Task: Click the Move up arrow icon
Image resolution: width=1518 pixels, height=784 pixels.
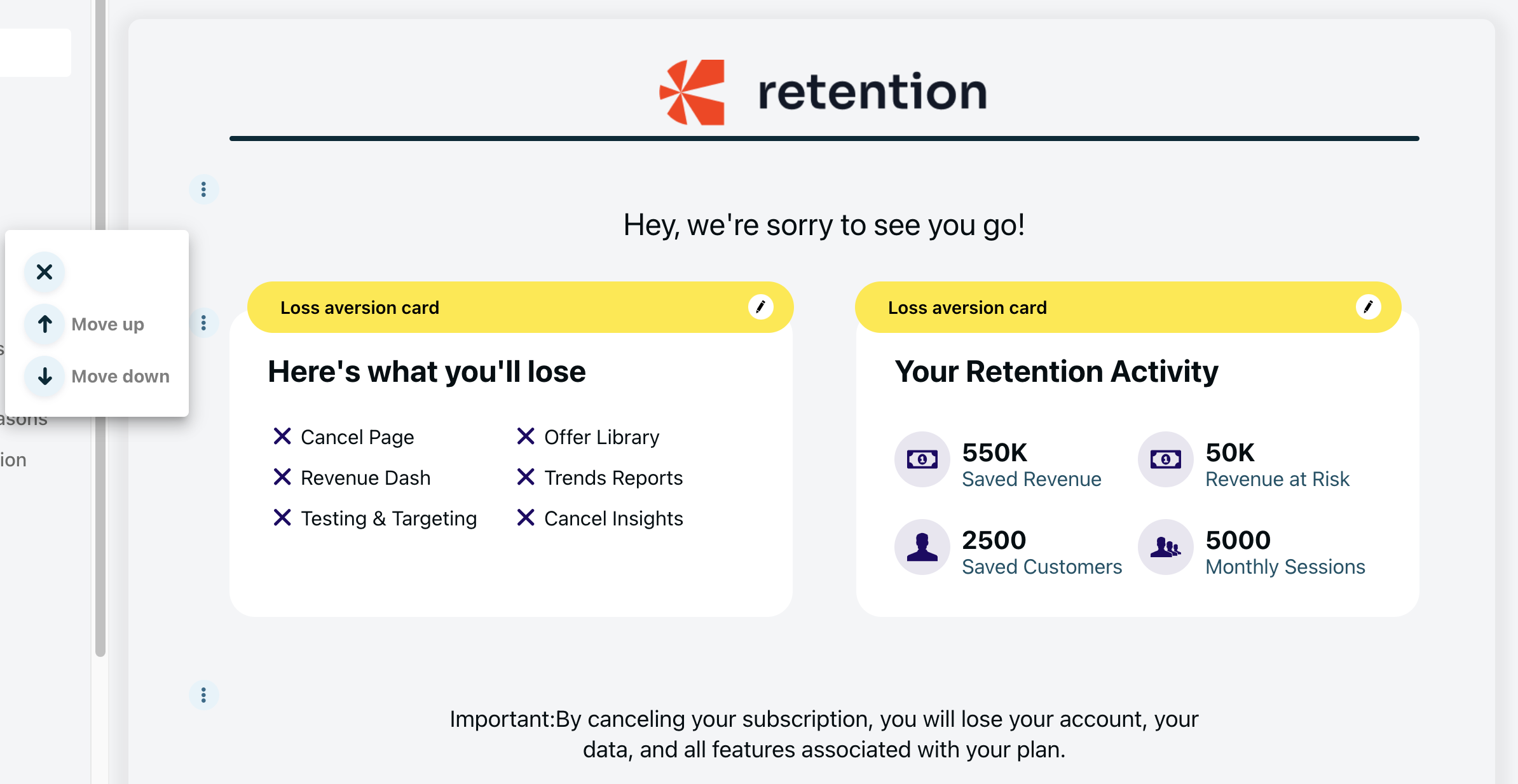Action: (44, 324)
